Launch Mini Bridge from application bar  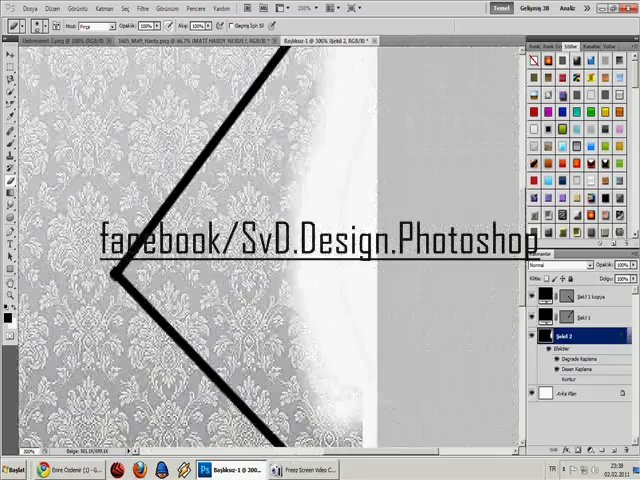(264, 8)
